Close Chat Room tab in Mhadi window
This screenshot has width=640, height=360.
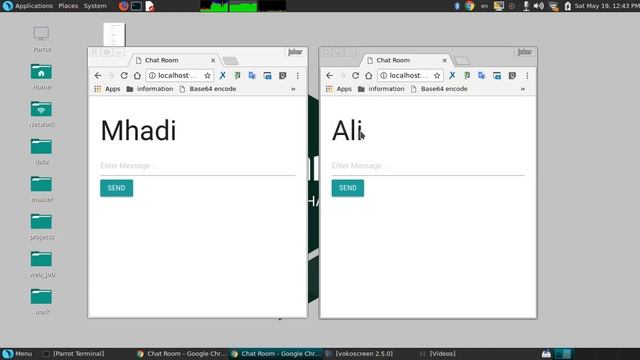213,60
